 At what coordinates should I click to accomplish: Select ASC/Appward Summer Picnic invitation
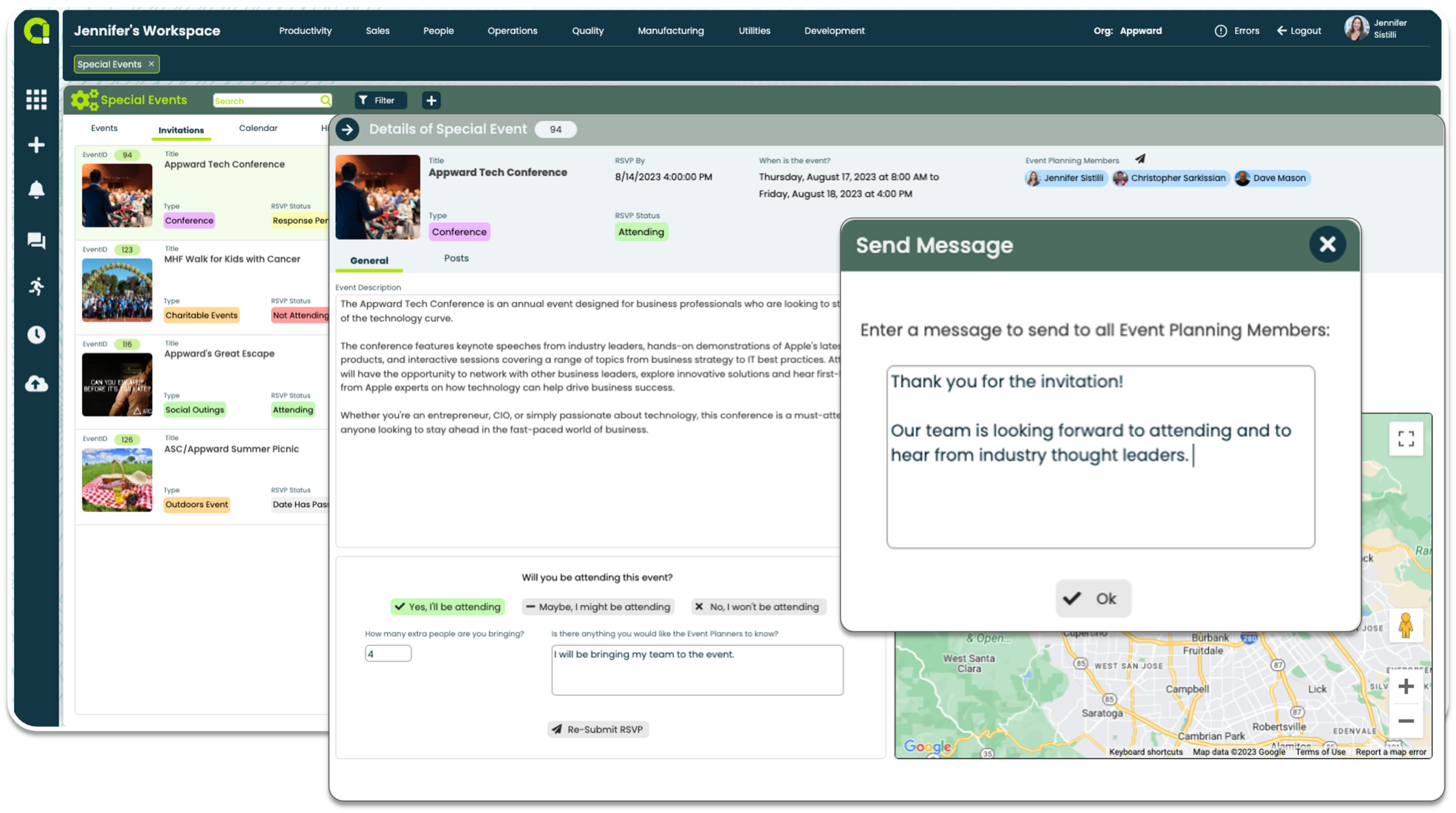(x=231, y=449)
